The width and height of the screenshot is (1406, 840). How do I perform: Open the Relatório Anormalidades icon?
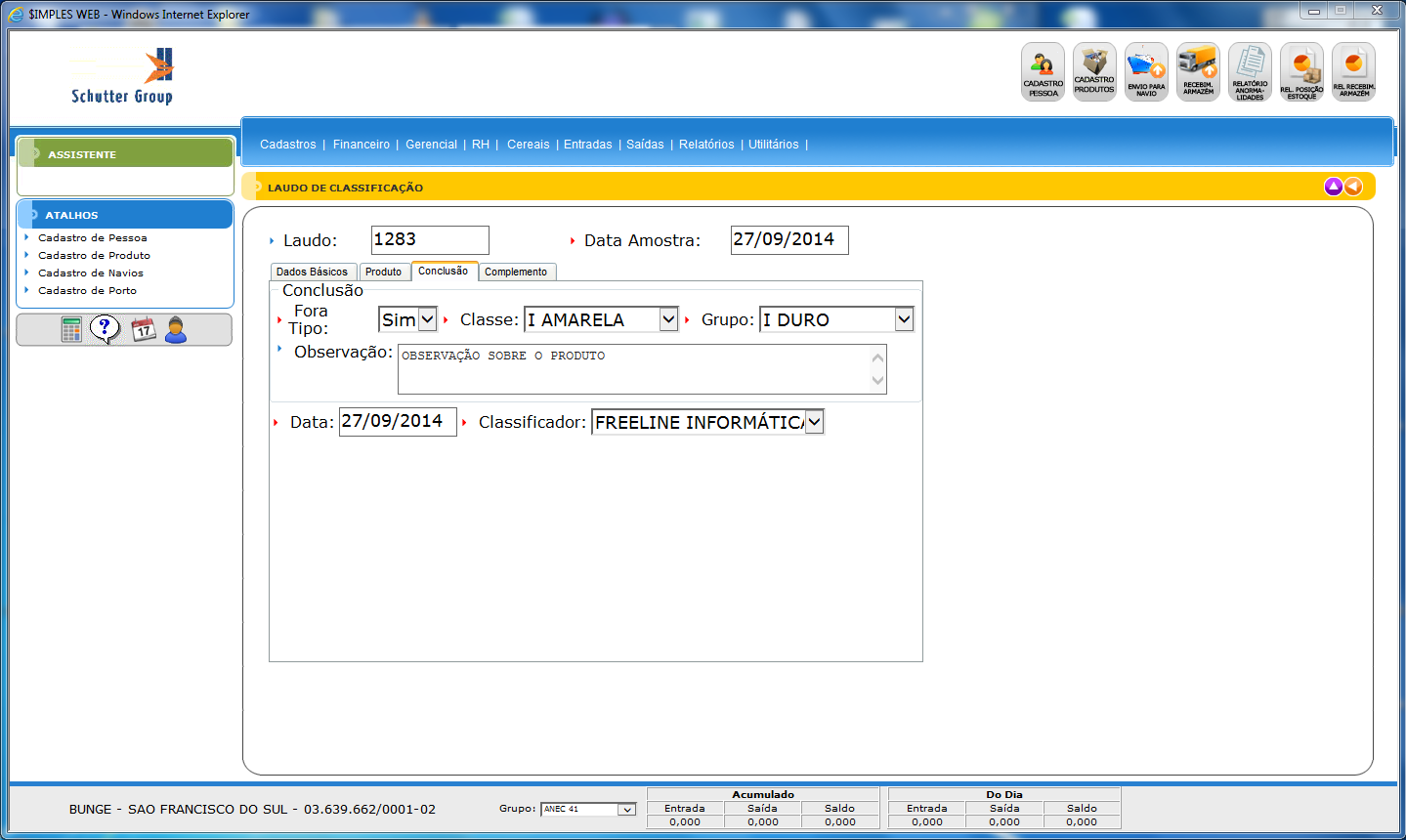tap(1250, 71)
